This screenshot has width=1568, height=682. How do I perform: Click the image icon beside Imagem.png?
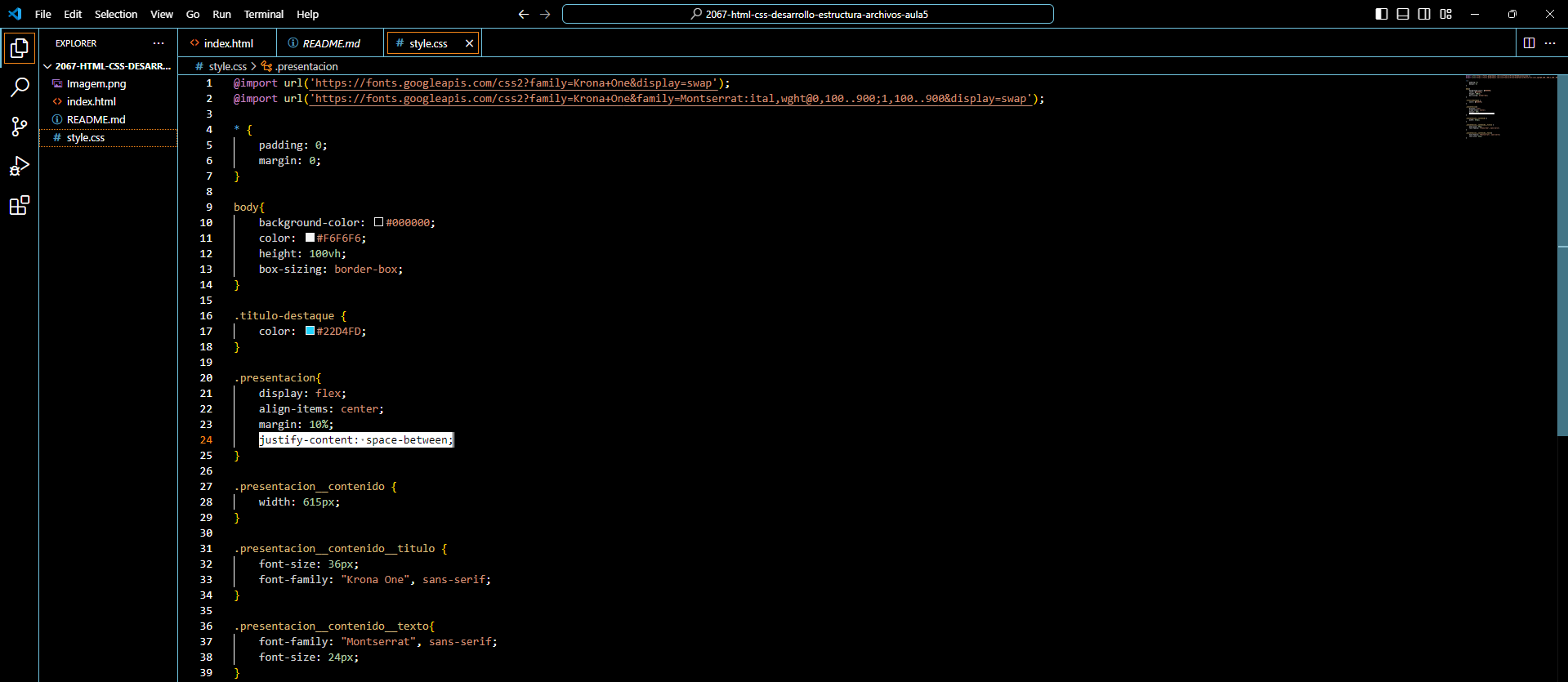pyautogui.click(x=57, y=83)
